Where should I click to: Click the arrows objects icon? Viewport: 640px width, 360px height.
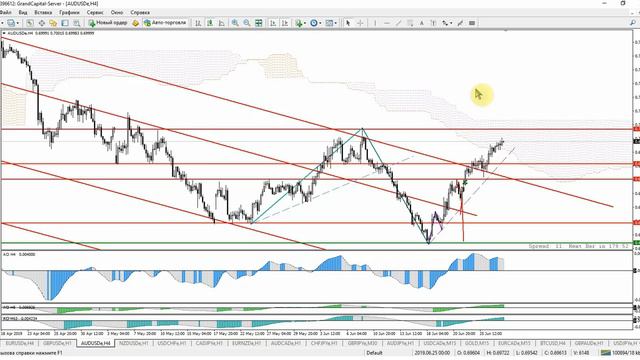(x=445, y=23)
